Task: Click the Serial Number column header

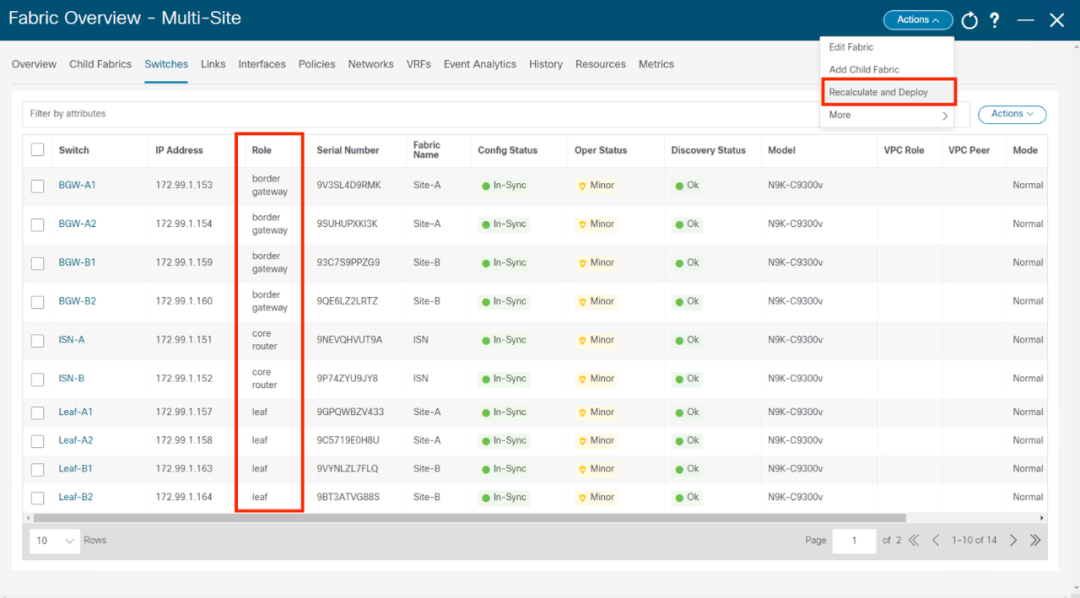Action: point(348,150)
